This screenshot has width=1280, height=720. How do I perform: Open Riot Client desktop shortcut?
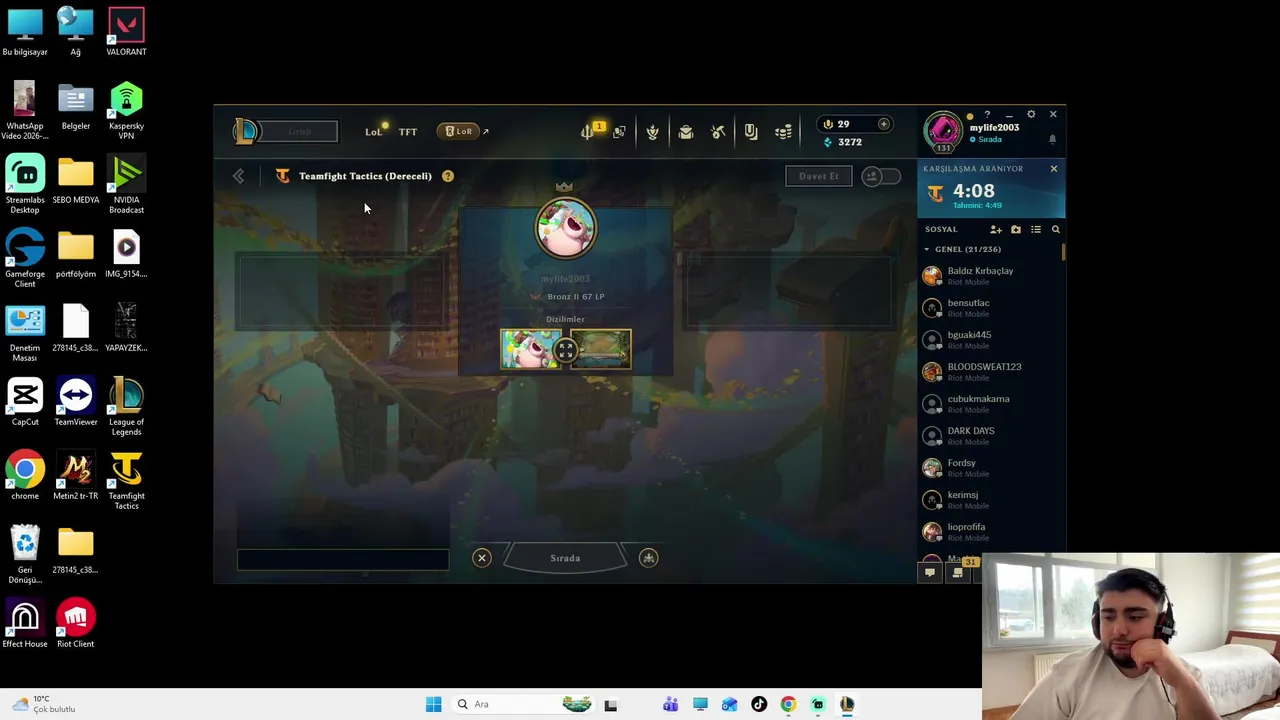tap(76, 624)
